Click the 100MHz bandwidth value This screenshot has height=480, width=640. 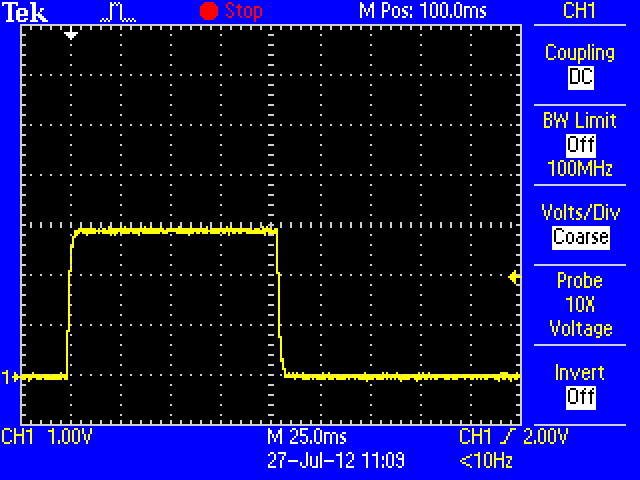(580, 168)
